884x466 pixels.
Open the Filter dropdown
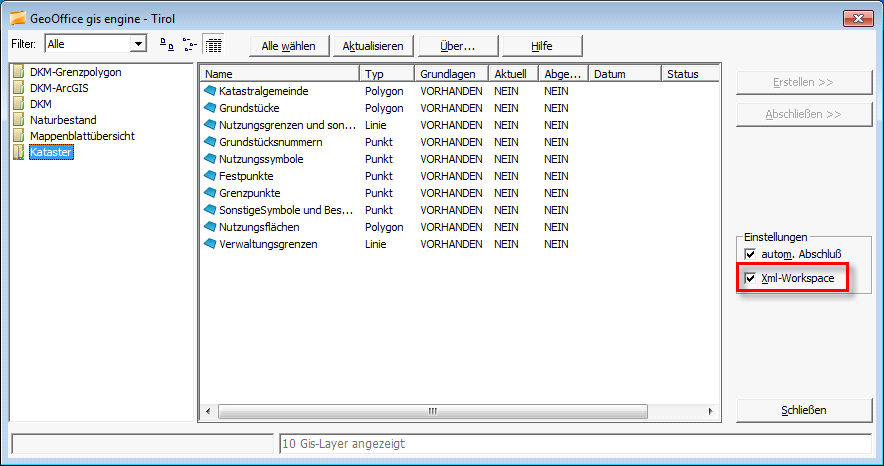tap(138, 44)
